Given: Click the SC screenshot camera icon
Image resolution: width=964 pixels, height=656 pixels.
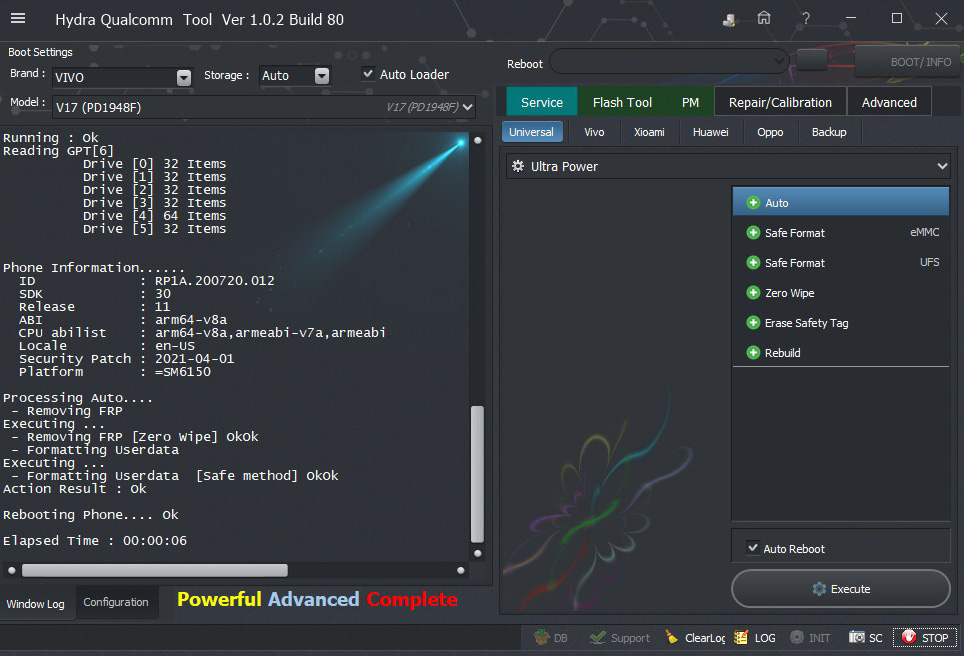Looking at the screenshot, I should click(x=856, y=637).
